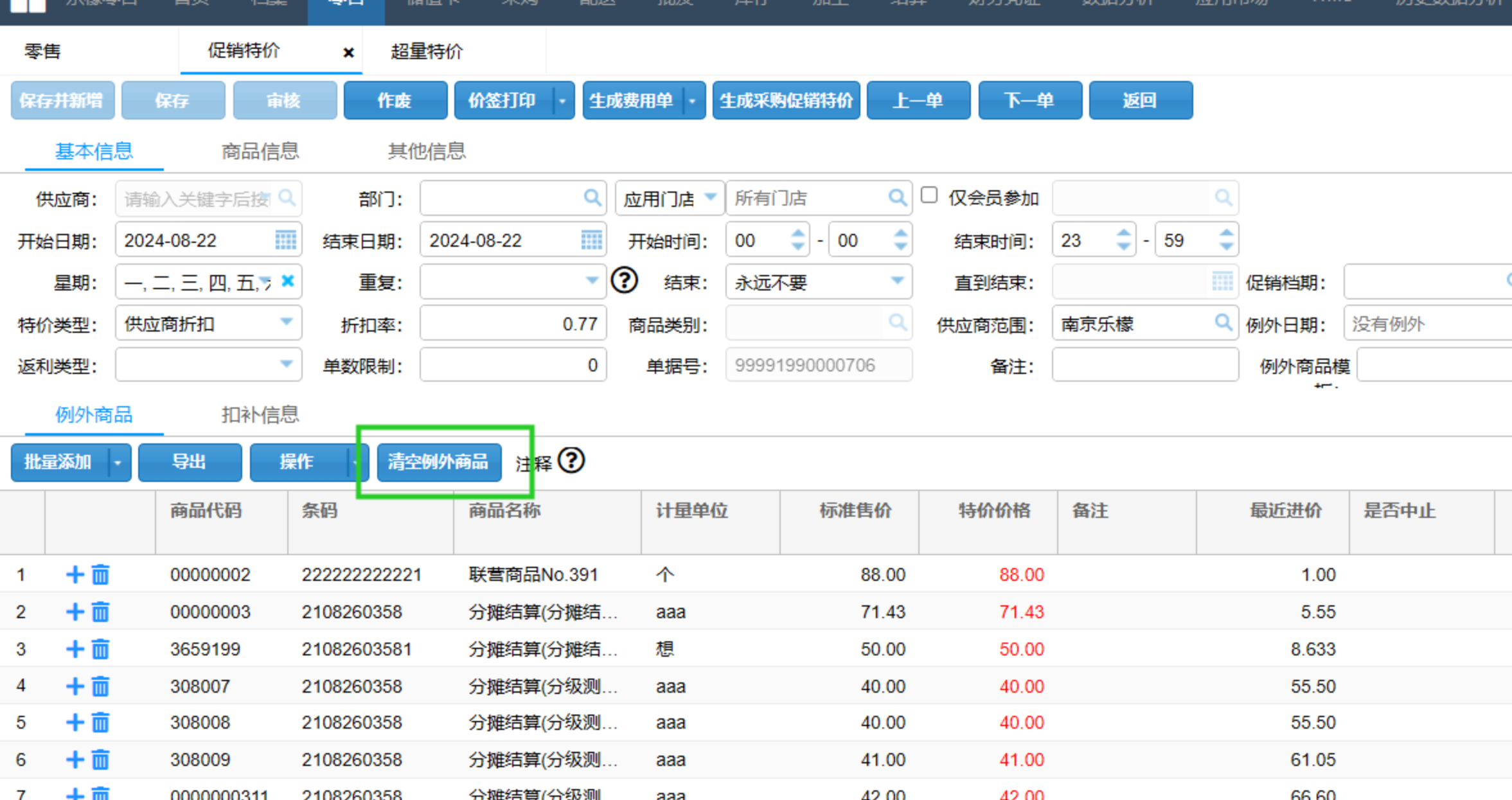Image resolution: width=1512 pixels, height=800 pixels.
Task: Open the store lookup search icon
Action: click(x=897, y=198)
